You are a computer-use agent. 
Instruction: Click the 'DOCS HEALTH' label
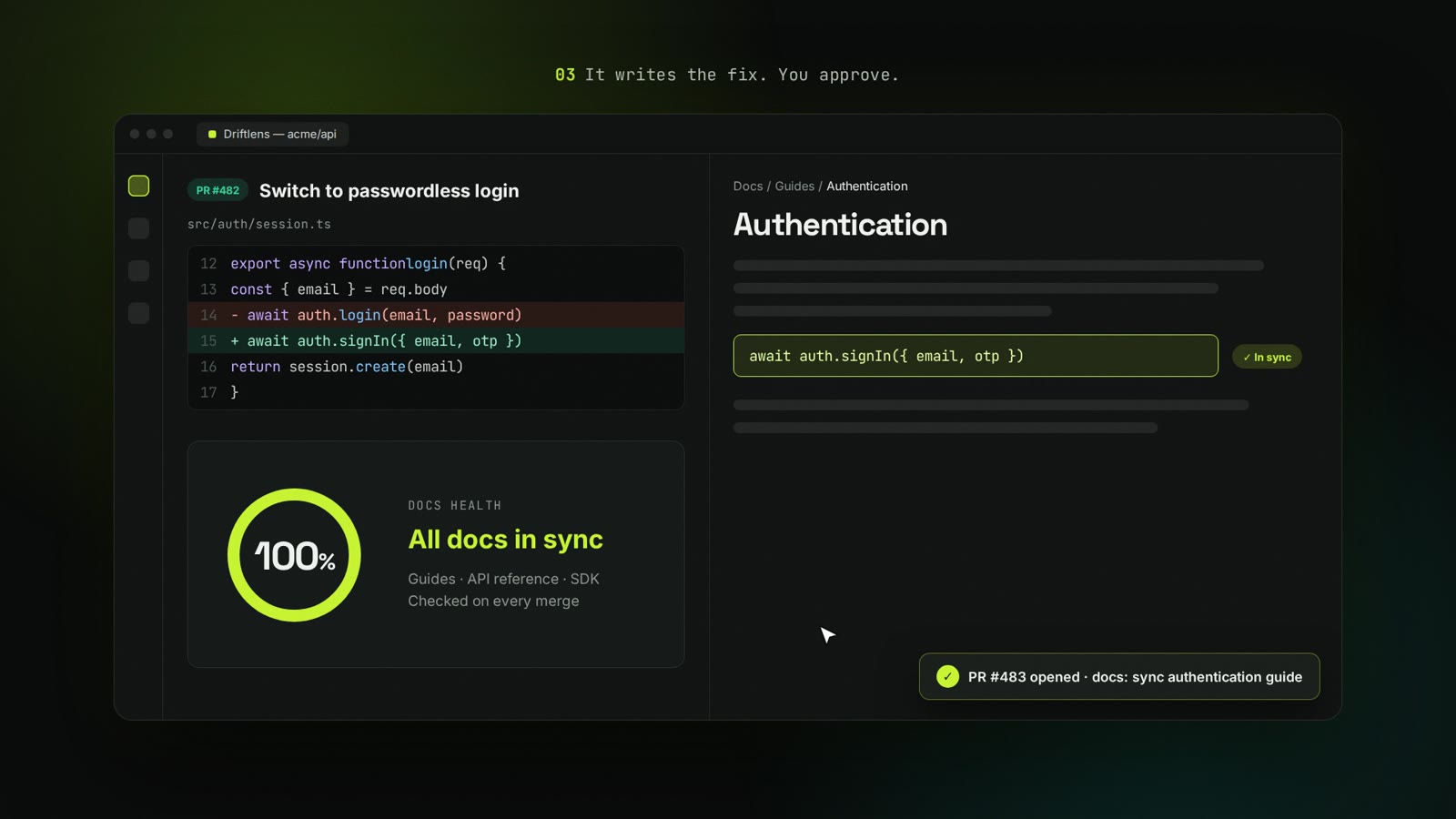click(454, 505)
